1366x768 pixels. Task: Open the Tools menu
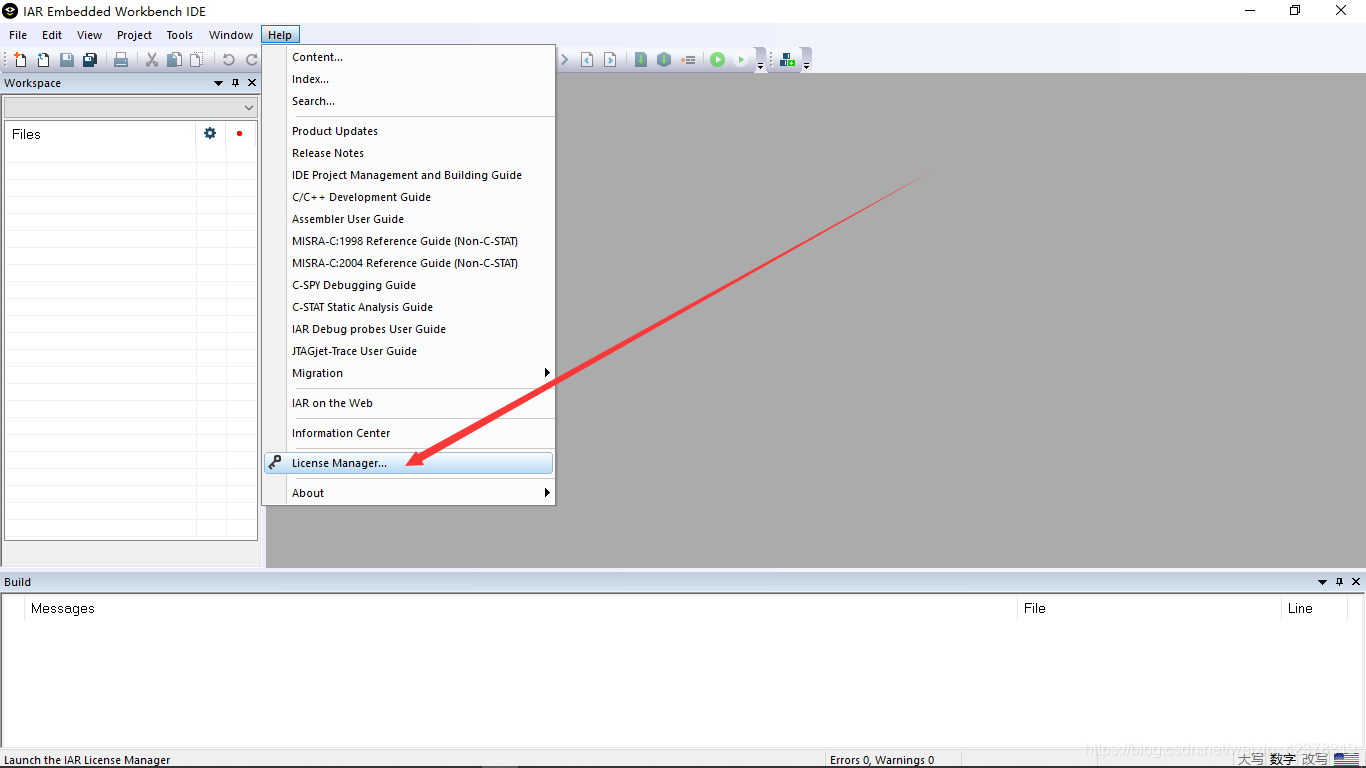[x=180, y=35]
